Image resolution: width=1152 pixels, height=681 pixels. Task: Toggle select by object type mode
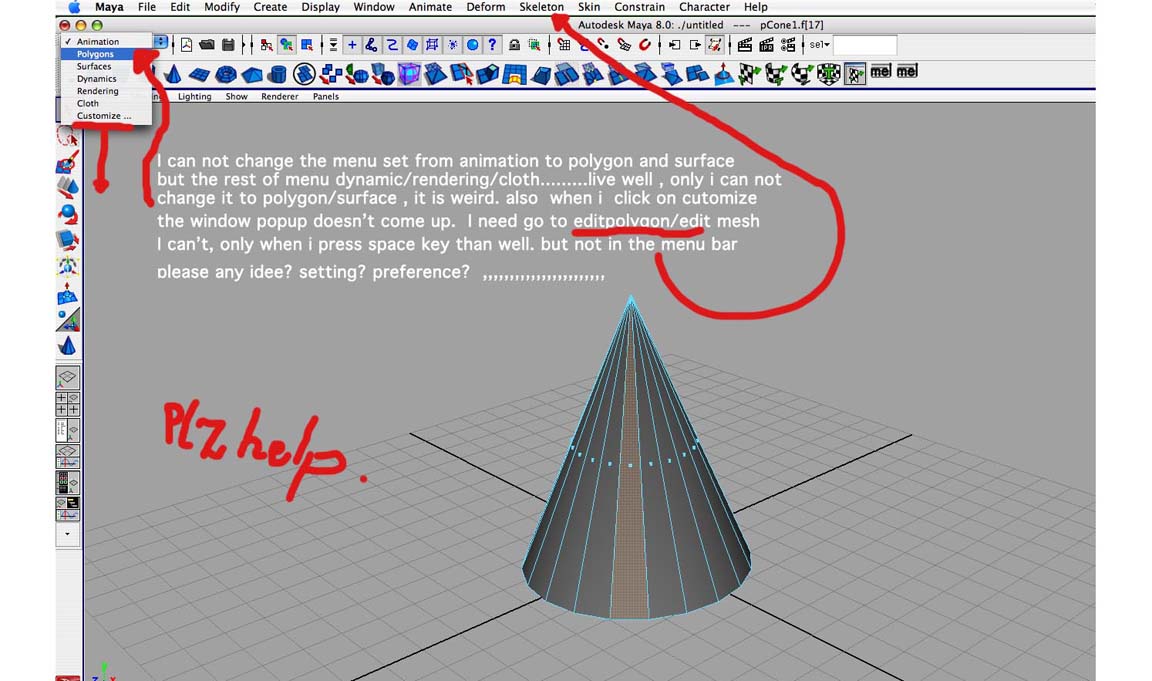click(287, 45)
